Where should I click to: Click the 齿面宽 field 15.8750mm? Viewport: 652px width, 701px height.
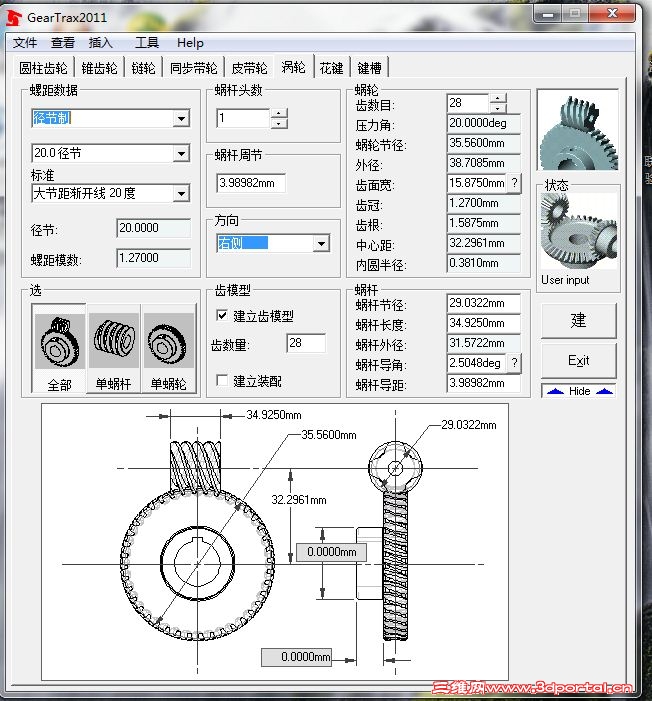tap(477, 183)
